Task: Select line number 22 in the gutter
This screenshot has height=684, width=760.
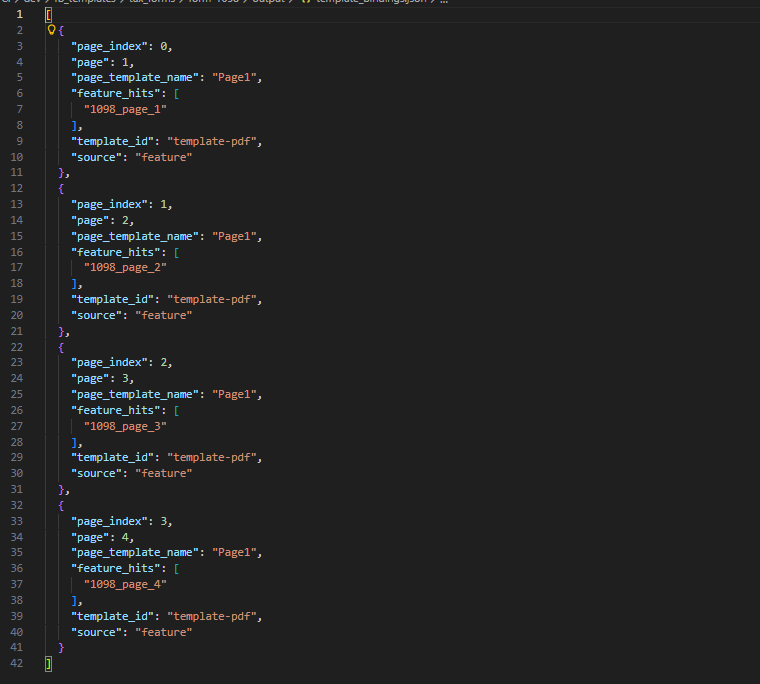Action: [16, 347]
